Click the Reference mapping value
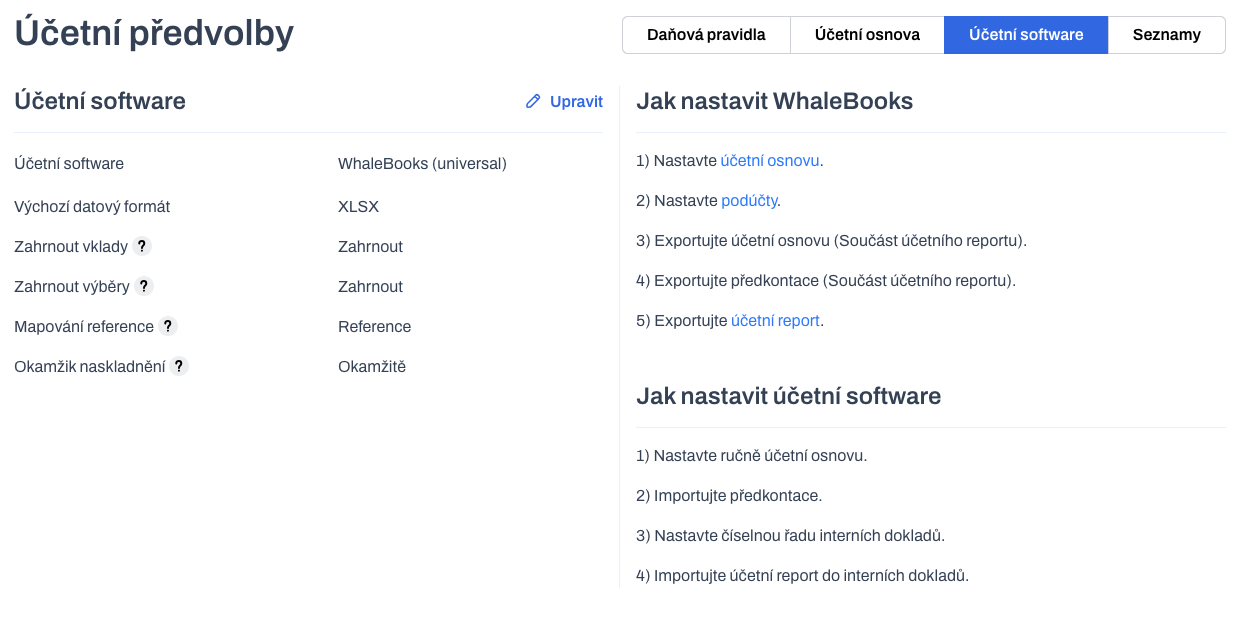Image resolution: width=1238 pixels, height=617 pixels. click(374, 326)
